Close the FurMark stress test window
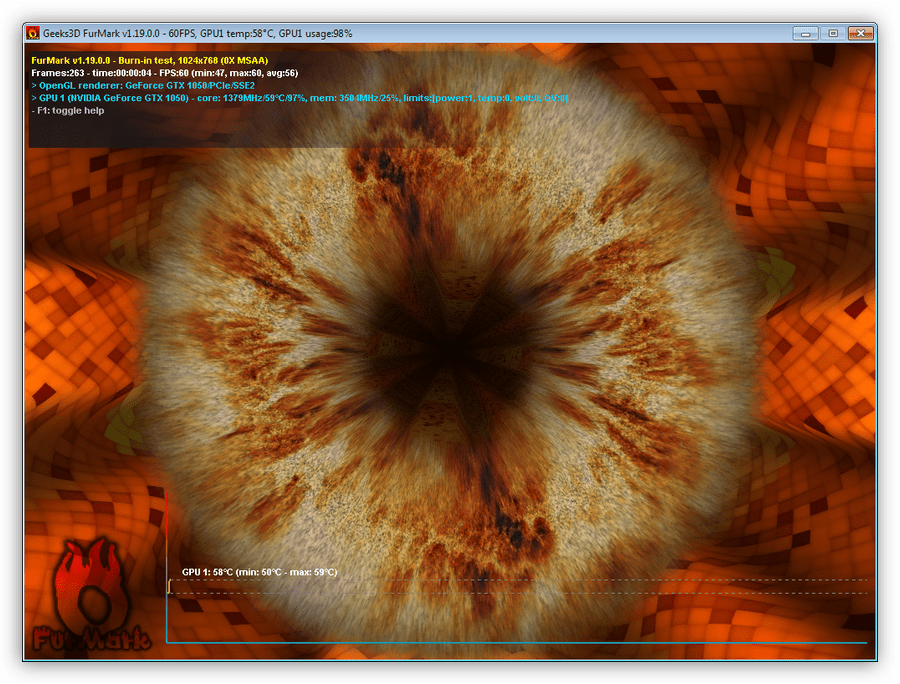The image size is (900, 684). pos(859,33)
